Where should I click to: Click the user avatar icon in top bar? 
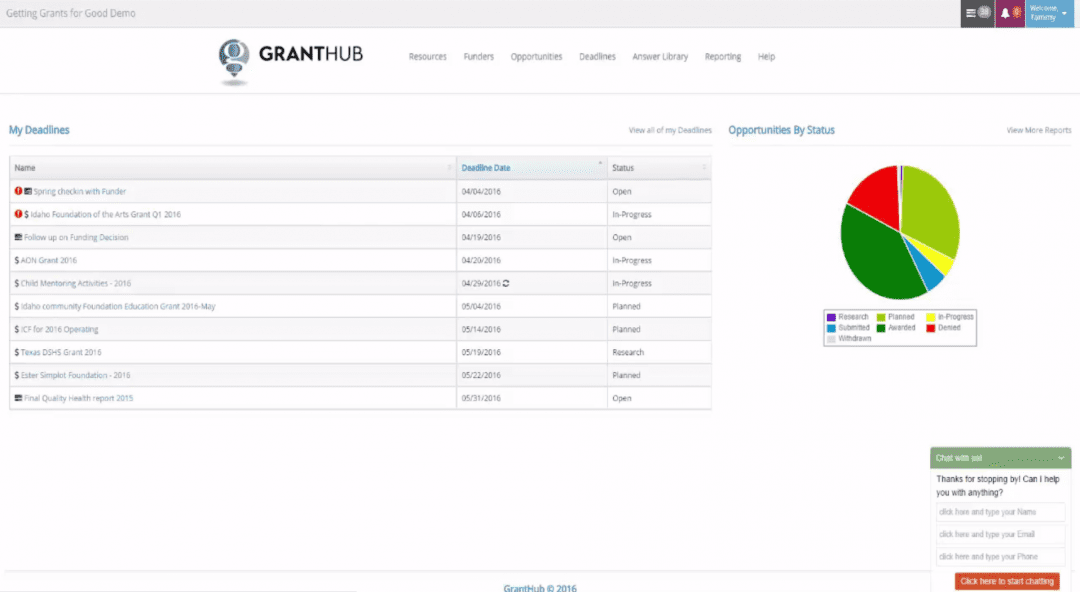(x=1017, y=12)
